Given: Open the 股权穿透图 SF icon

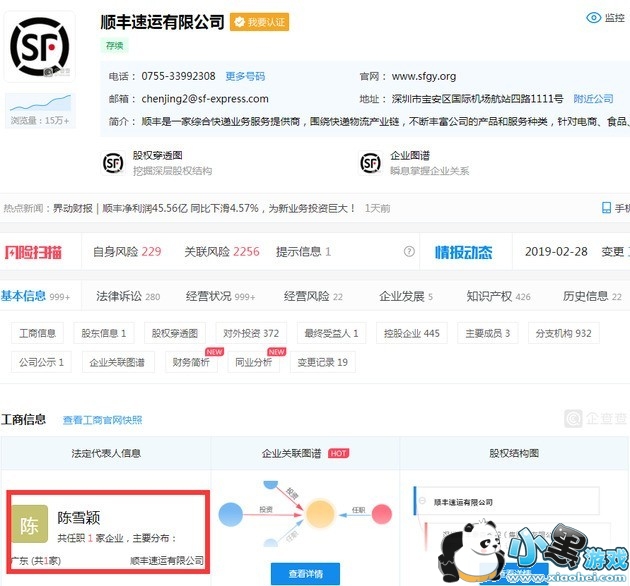Looking at the screenshot, I should [113, 163].
